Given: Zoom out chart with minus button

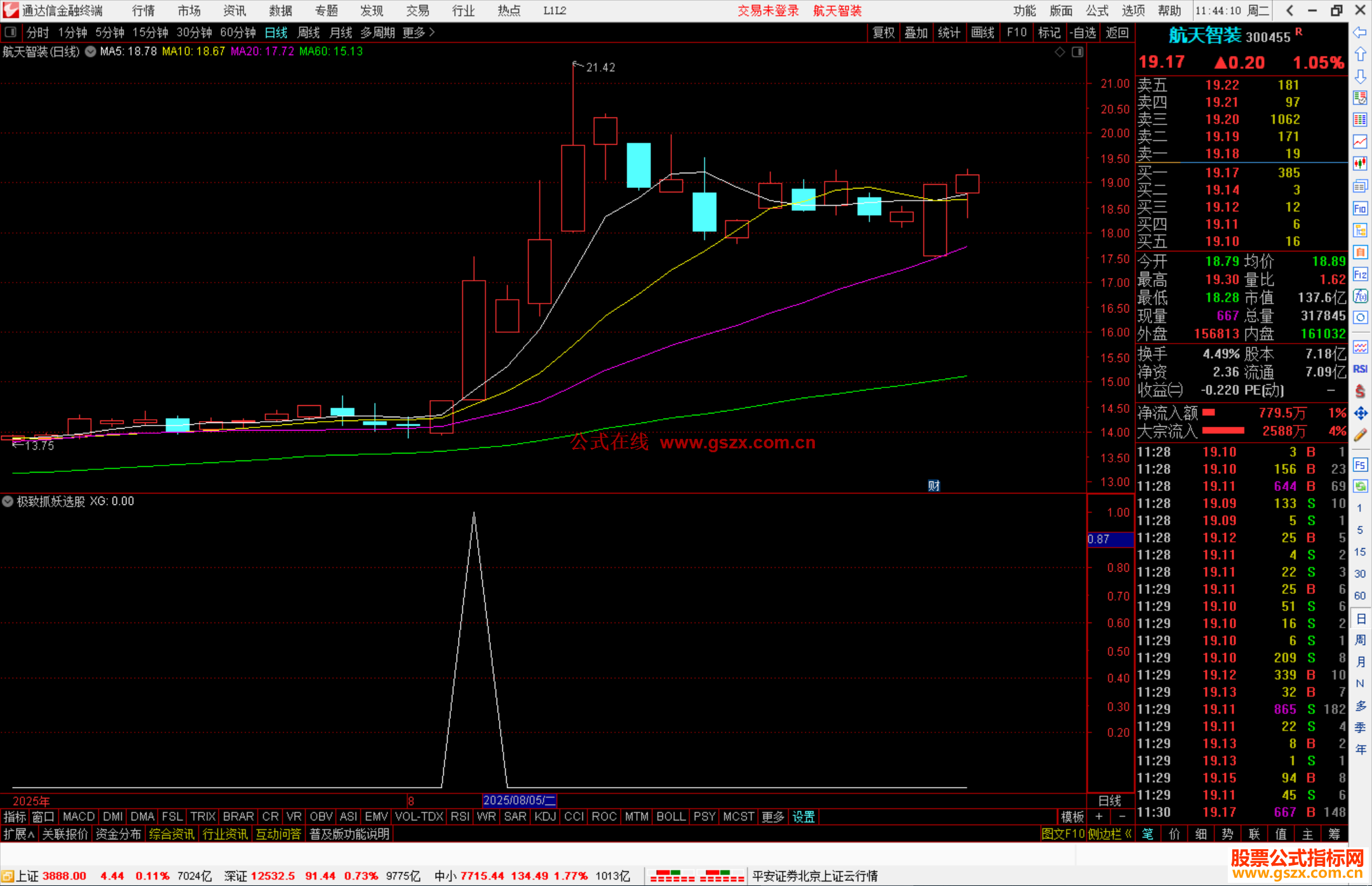Looking at the screenshot, I should (1122, 817).
